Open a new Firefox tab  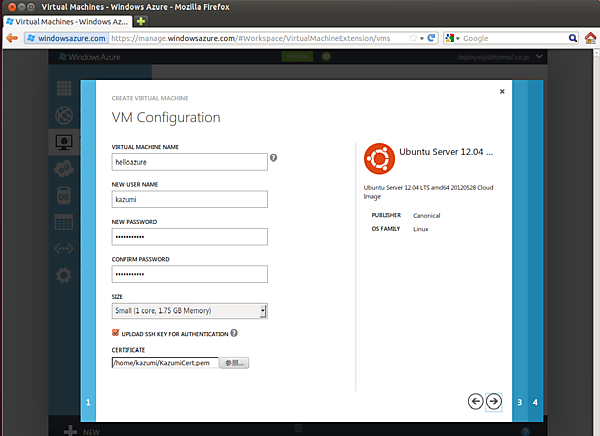point(142,21)
